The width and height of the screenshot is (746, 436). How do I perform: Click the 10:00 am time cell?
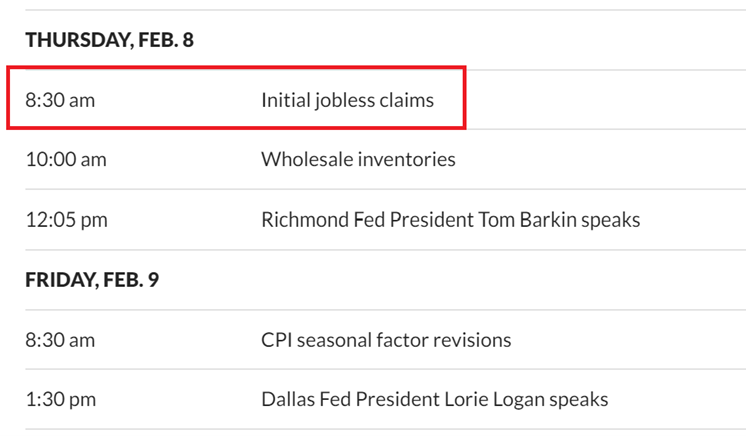(x=65, y=159)
